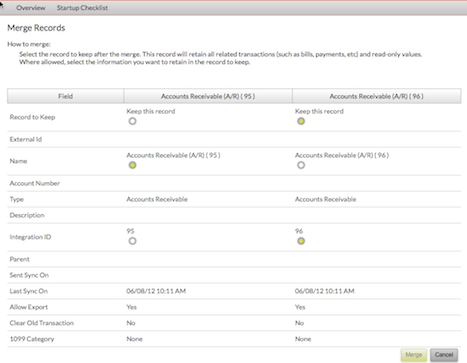The width and height of the screenshot is (467, 363).
Task: Click the Accounts Receivable (A/R) (96) column header
Action: 377,96
